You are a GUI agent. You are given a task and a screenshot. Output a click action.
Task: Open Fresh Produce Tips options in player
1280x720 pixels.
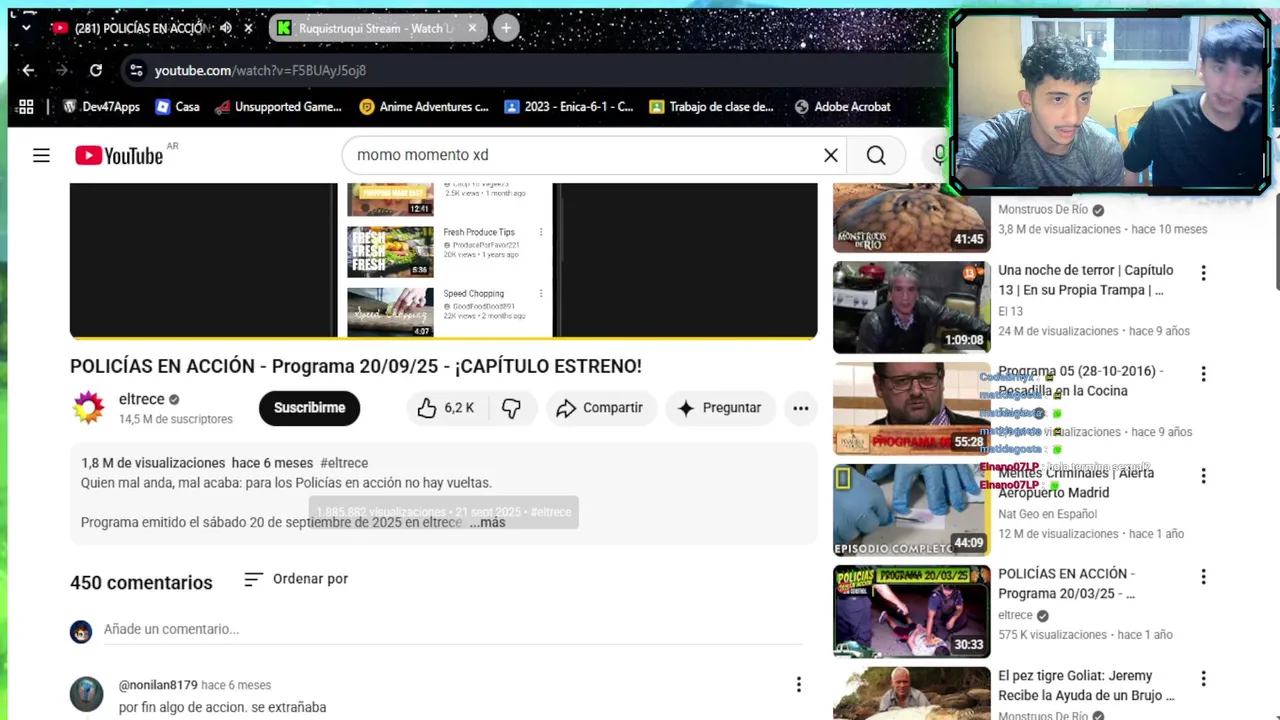click(x=541, y=232)
